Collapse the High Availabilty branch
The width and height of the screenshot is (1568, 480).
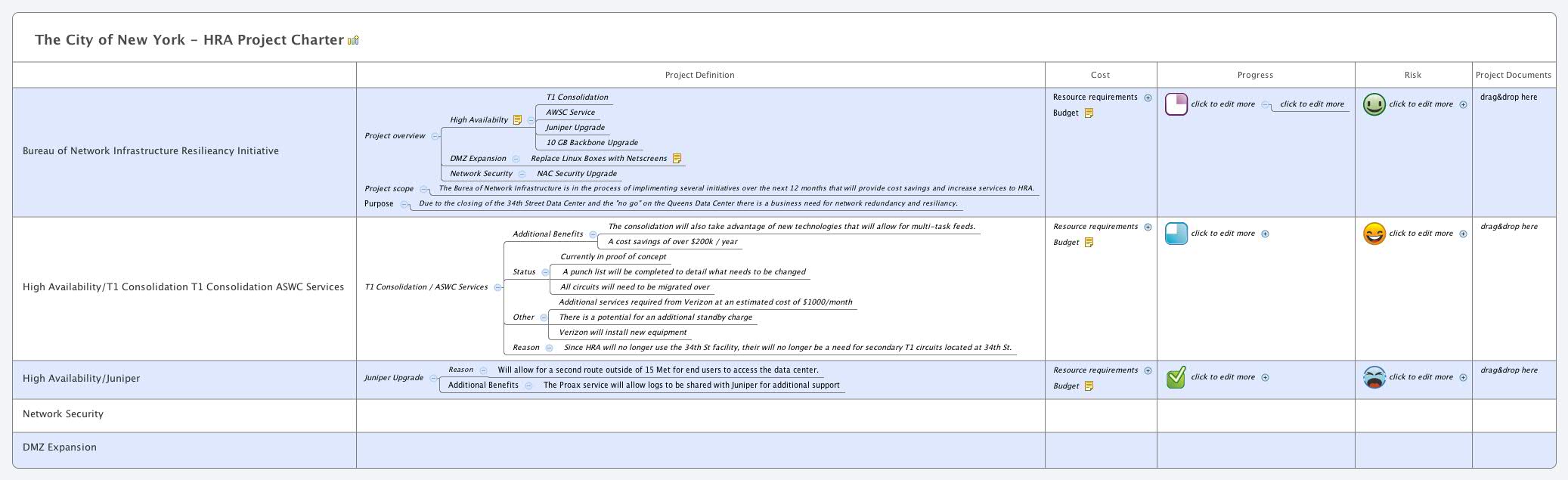coord(531,120)
